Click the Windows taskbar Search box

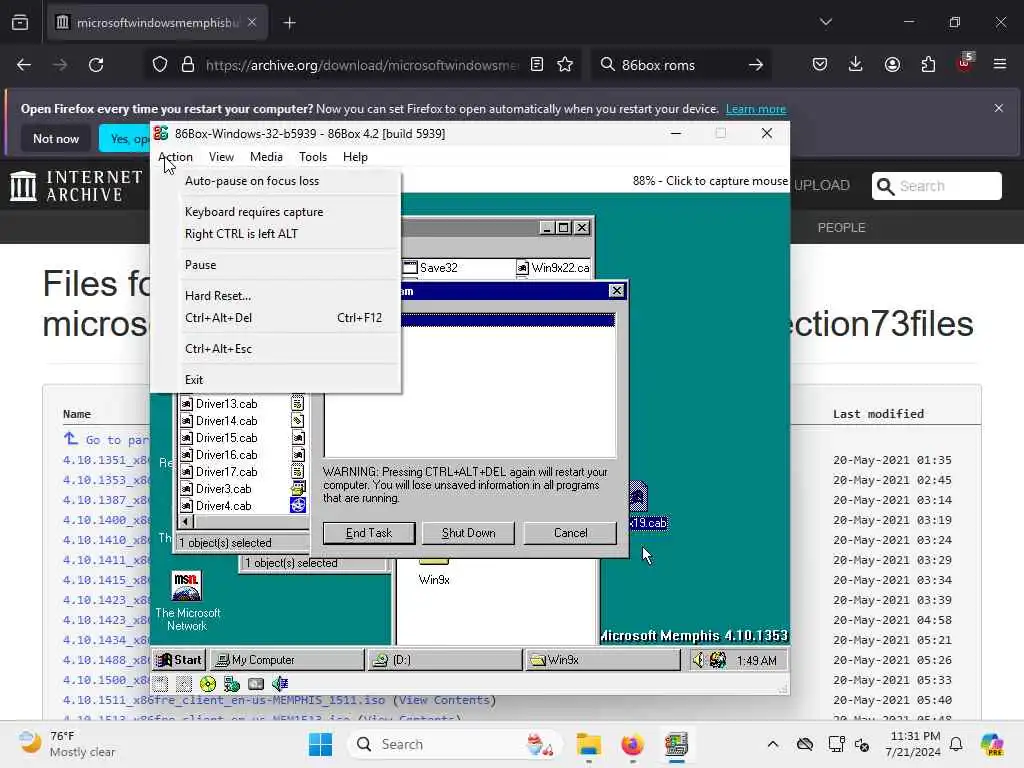[455, 744]
